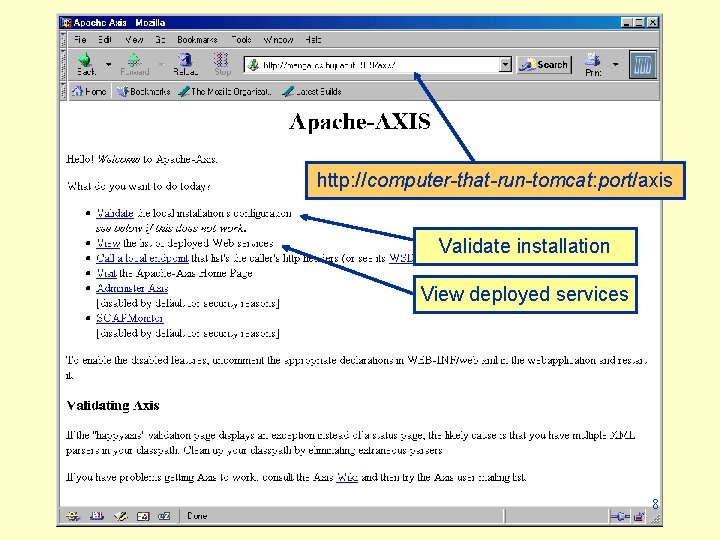The width and height of the screenshot is (720, 540).
Task: Open the Window menu
Action: click(278, 40)
